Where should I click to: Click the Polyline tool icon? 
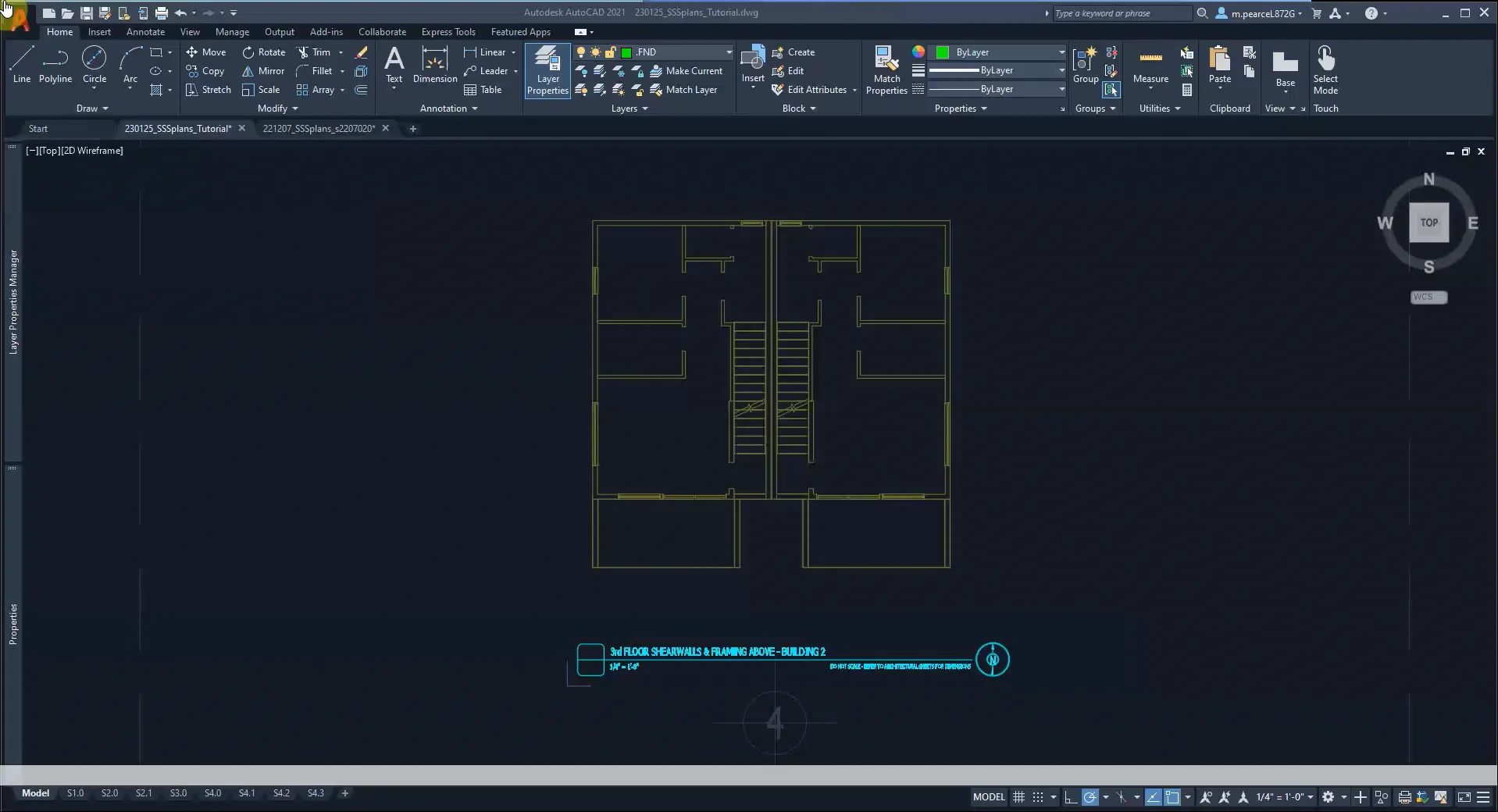(x=55, y=64)
